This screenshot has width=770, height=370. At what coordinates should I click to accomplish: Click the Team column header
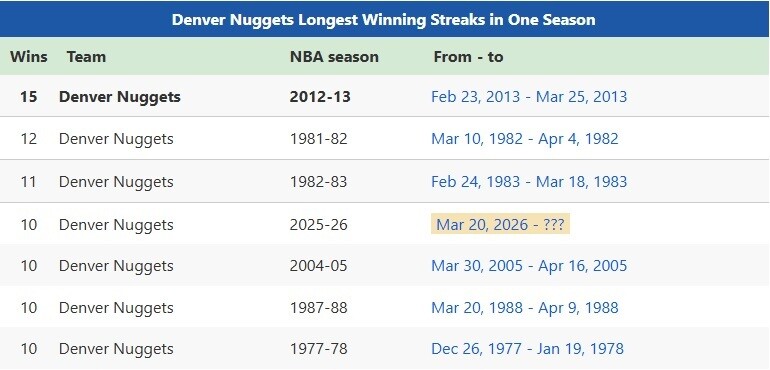[x=86, y=57]
